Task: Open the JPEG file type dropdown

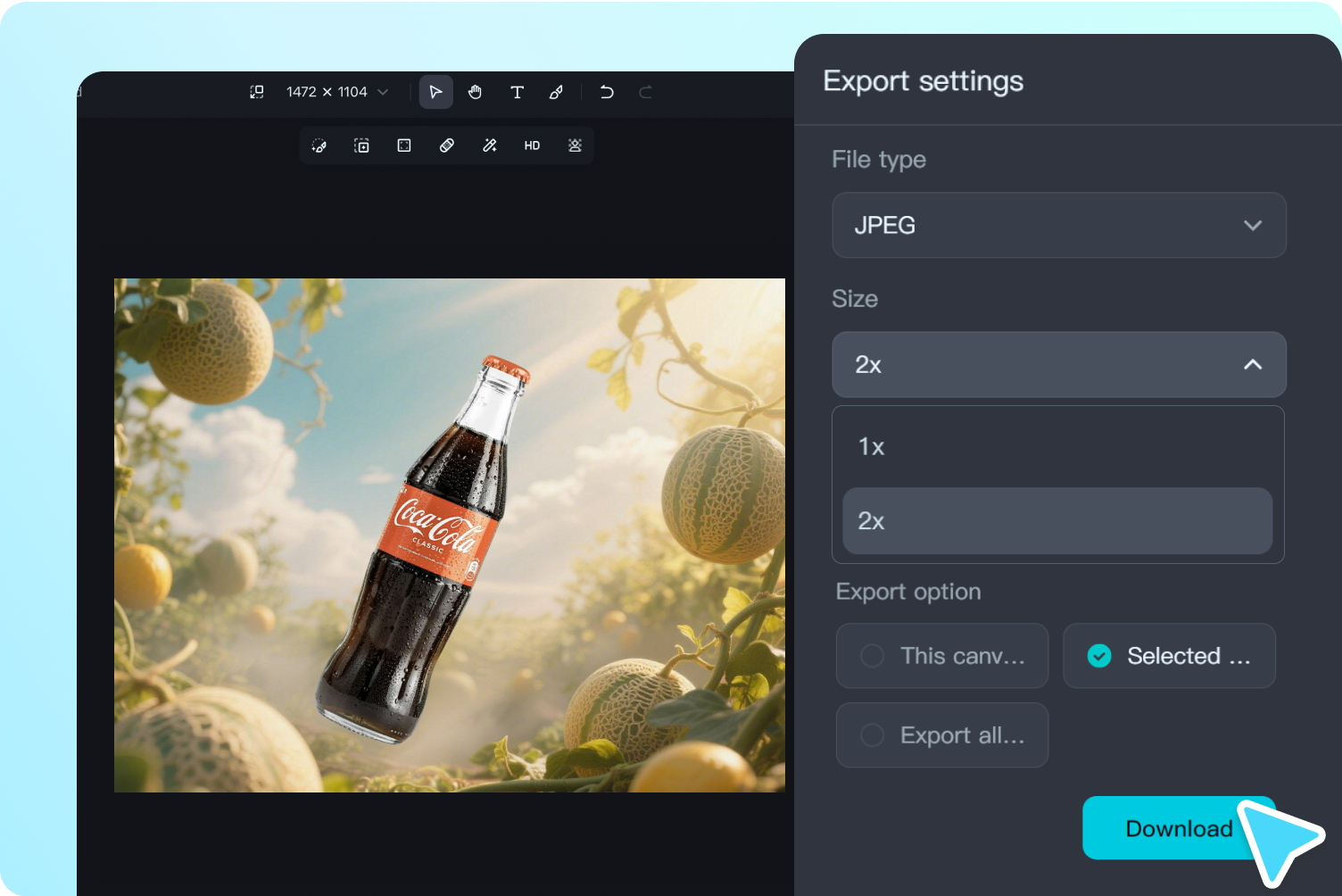Action: pyautogui.click(x=1059, y=225)
